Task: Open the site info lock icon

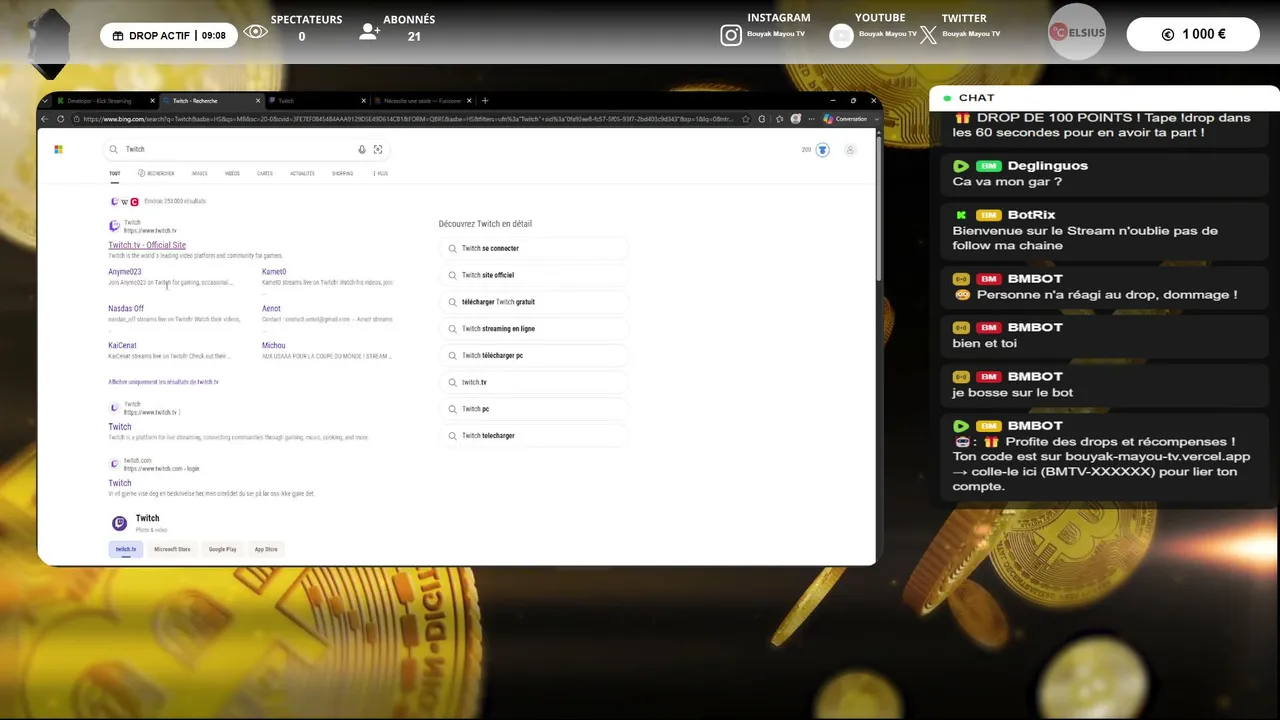Action: pyautogui.click(x=76, y=119)
